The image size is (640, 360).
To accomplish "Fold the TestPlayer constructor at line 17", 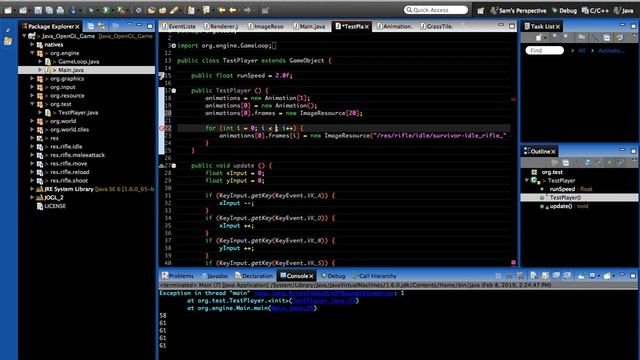I will coord(174,91).
